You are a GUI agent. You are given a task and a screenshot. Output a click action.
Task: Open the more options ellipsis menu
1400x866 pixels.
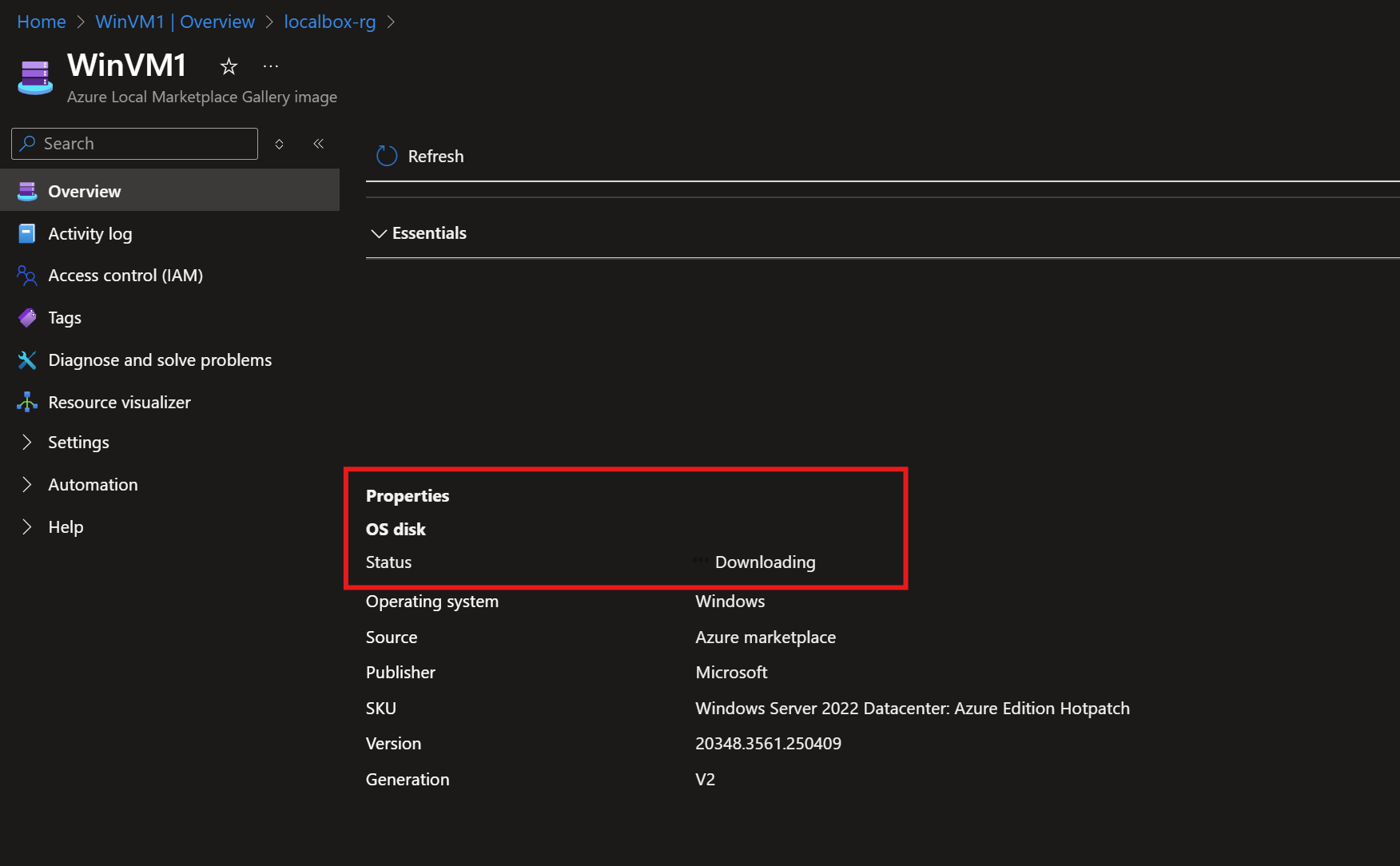[271, 66]
